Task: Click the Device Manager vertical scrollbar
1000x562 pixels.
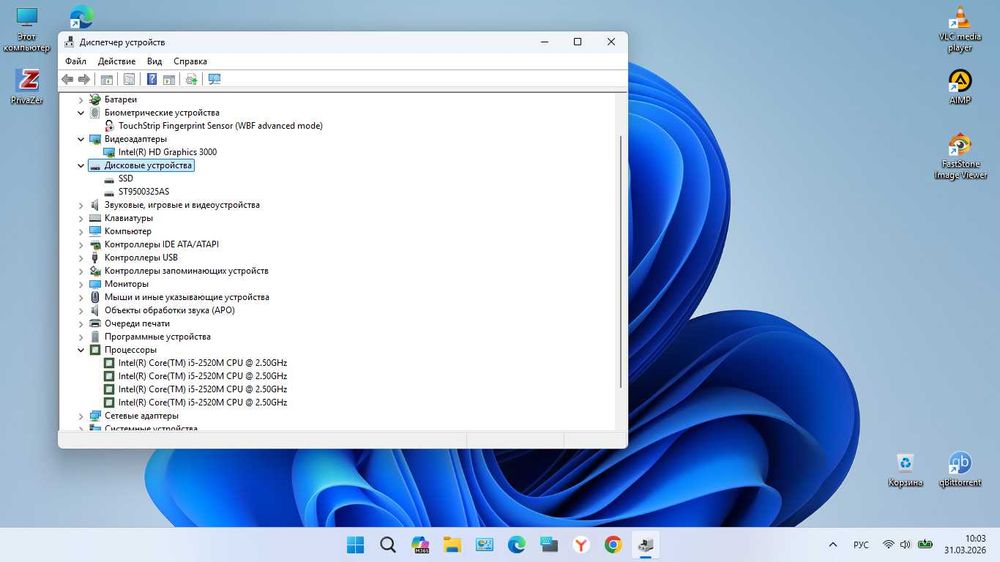Action: click(x=621, y=261)
